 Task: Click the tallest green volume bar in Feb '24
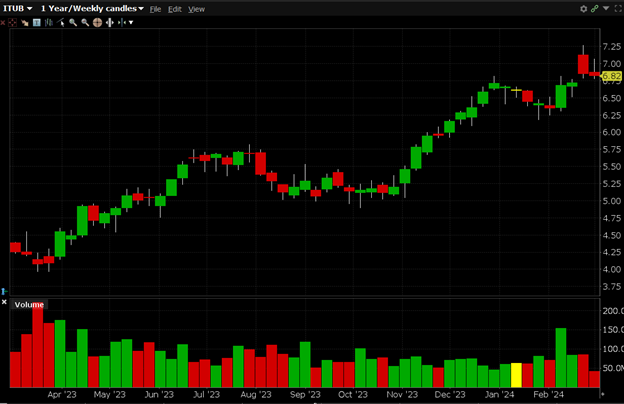pyautogui.click(x=561, y=357)
